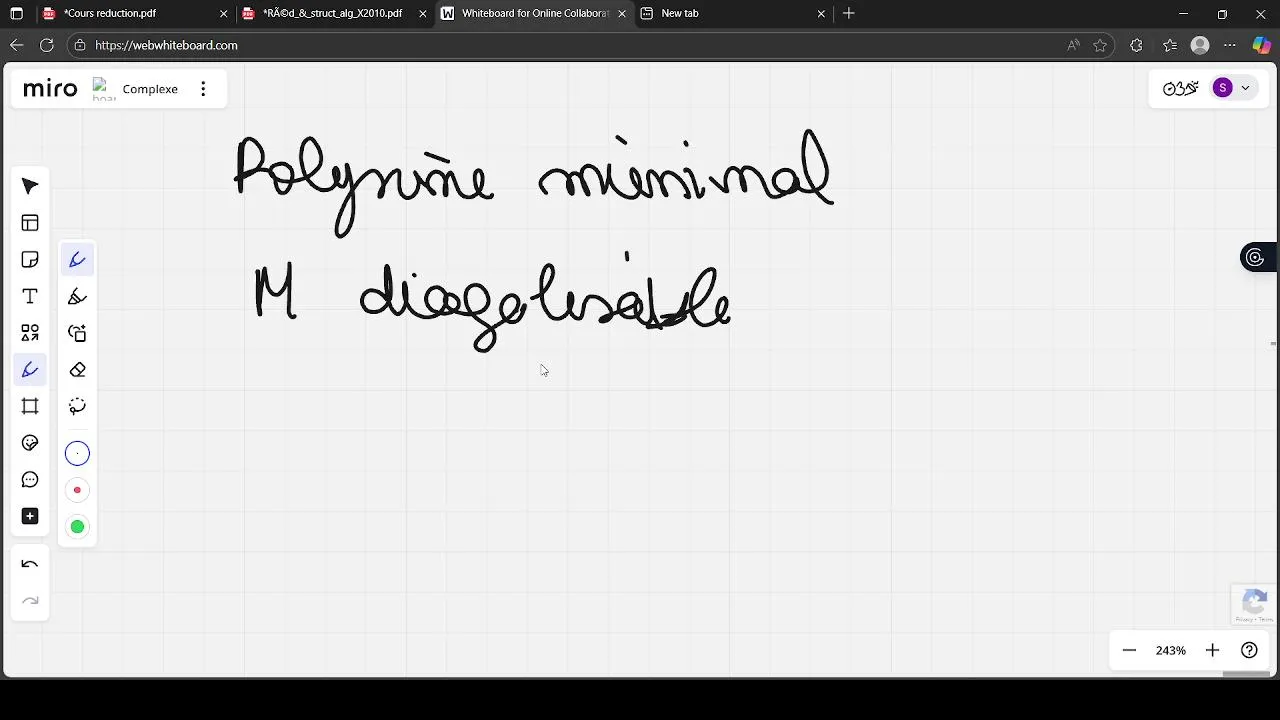
Task: Pick the green pen color swatch
Action: pyautogui.click(x=77, y=527)
